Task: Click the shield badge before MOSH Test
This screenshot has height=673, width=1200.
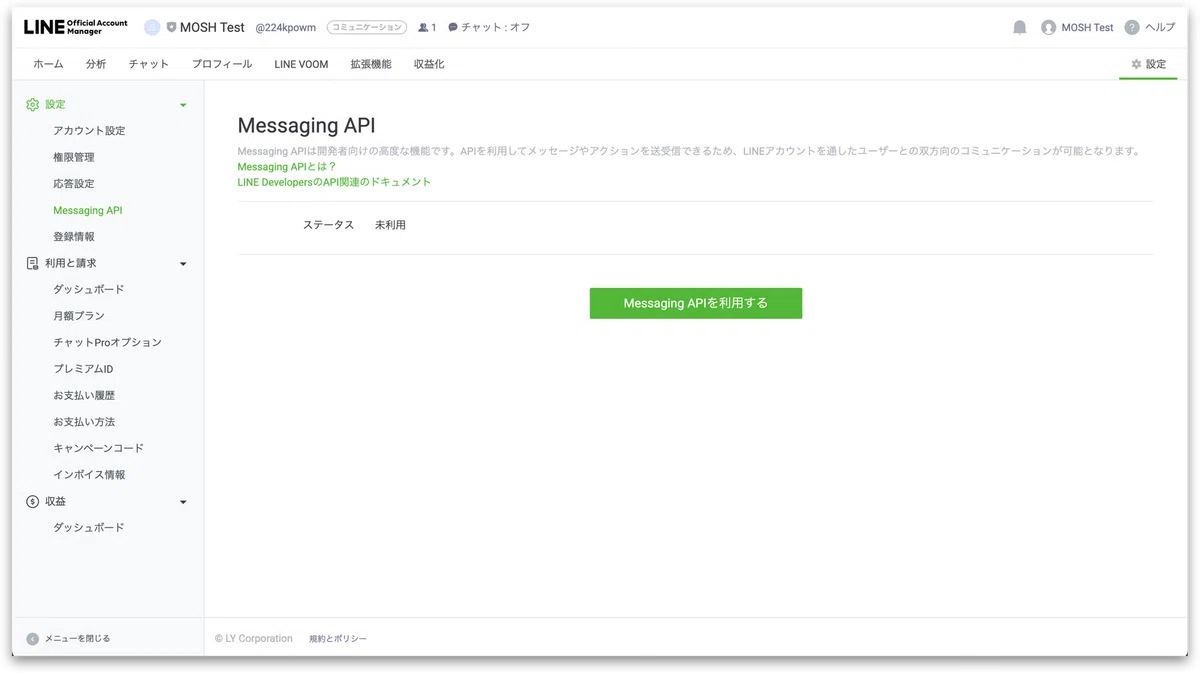Action: coord(171,27)
